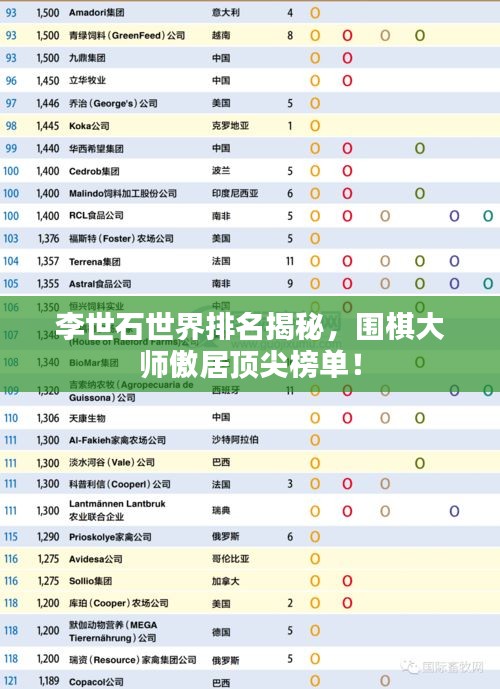Click the 沙特阿拉伯 country cell
Image resolution: width=500 pixels, height=689 pixels.
coord(235,439)
